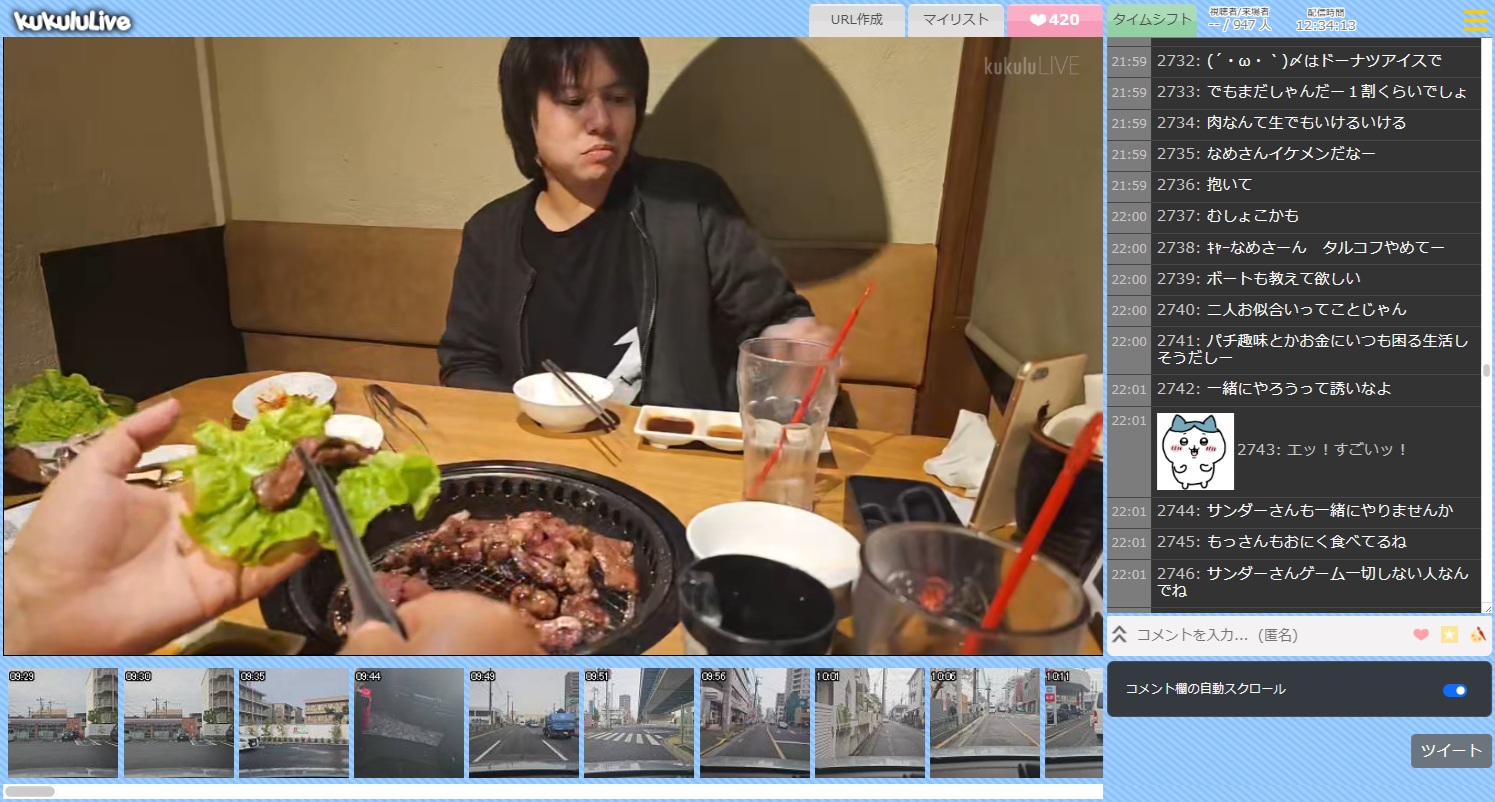The width and height of the screenshot is (1495, 802).
Task: Open the paint palette color picker icon
Action: pyautogui.click(x=1477, y=635)
